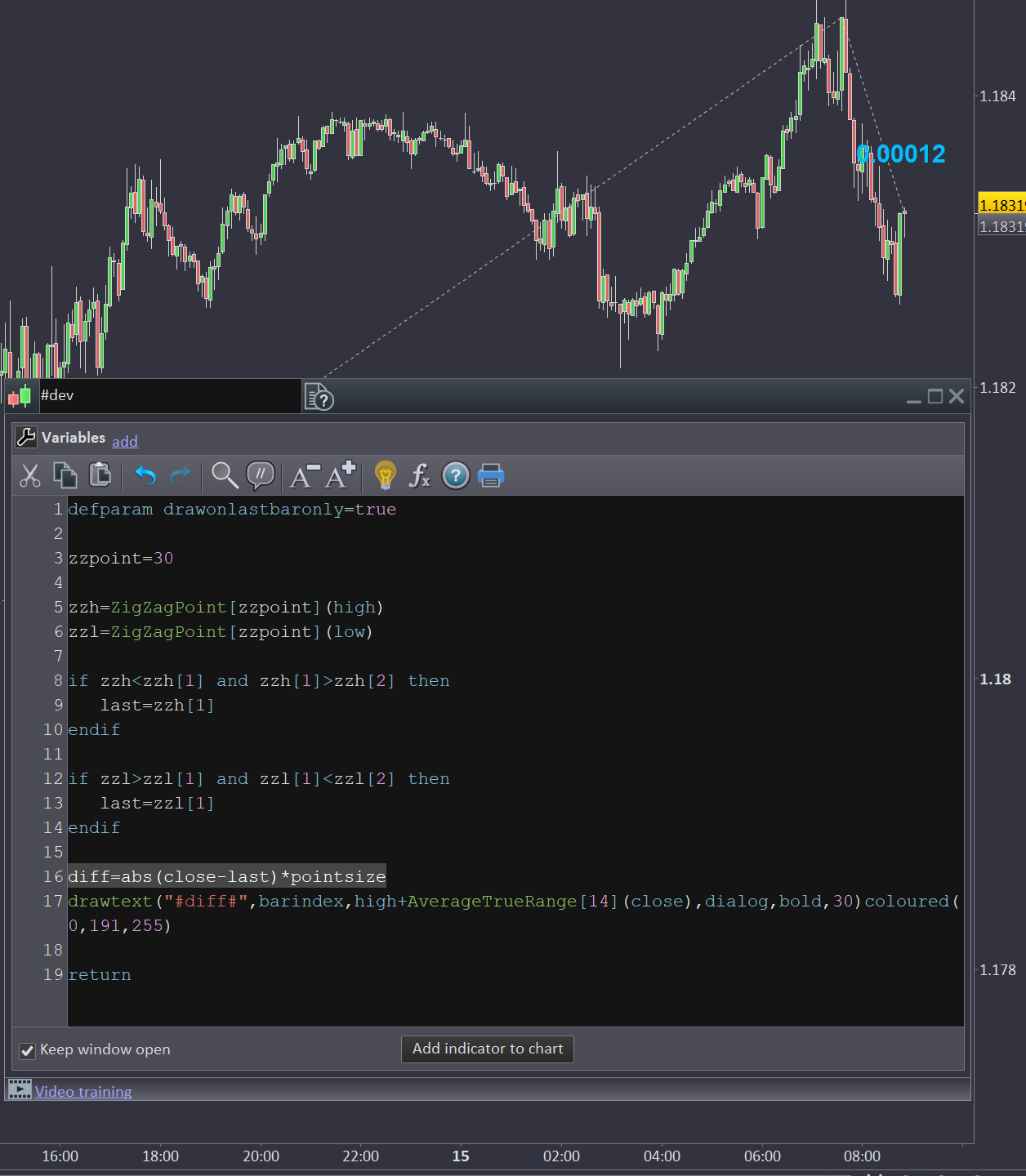Click Add indicator to chart button
Image resolution: width=1026 pixels, height=1176 pixels.
tap(487, 1049)
